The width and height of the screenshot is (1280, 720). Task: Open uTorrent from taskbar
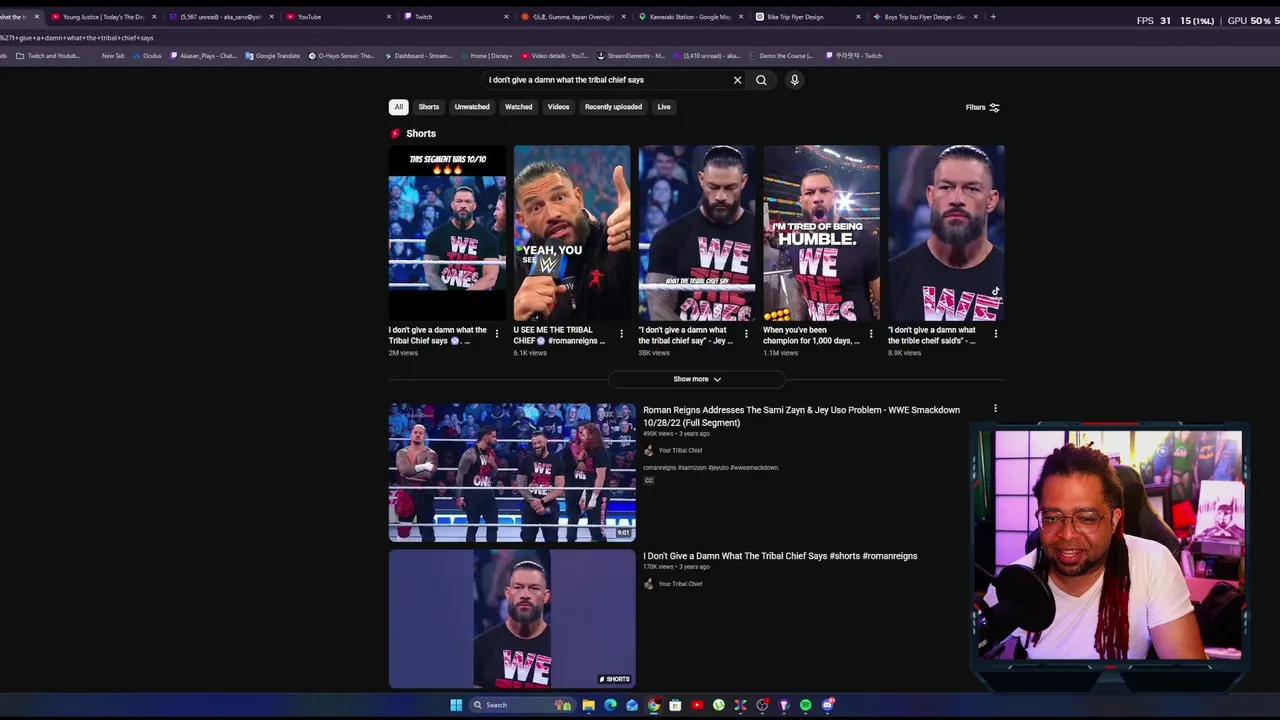(718, 705)
